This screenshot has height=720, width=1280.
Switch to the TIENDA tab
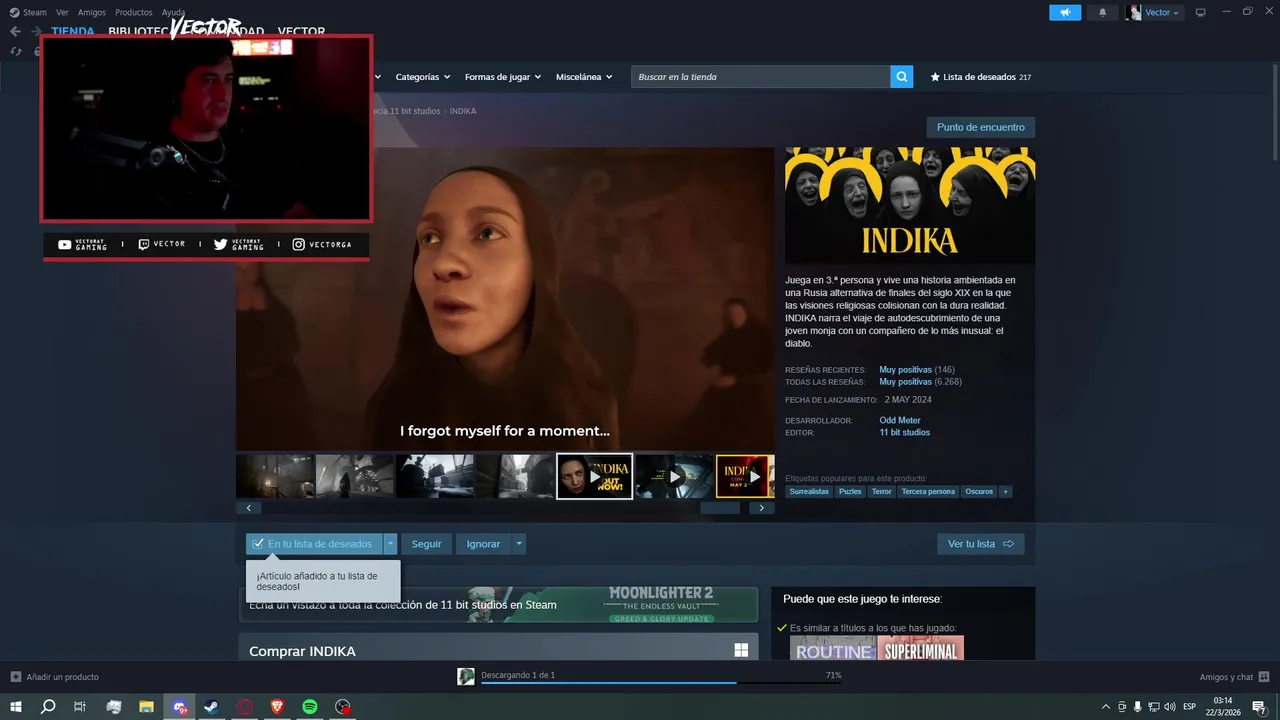73,31
